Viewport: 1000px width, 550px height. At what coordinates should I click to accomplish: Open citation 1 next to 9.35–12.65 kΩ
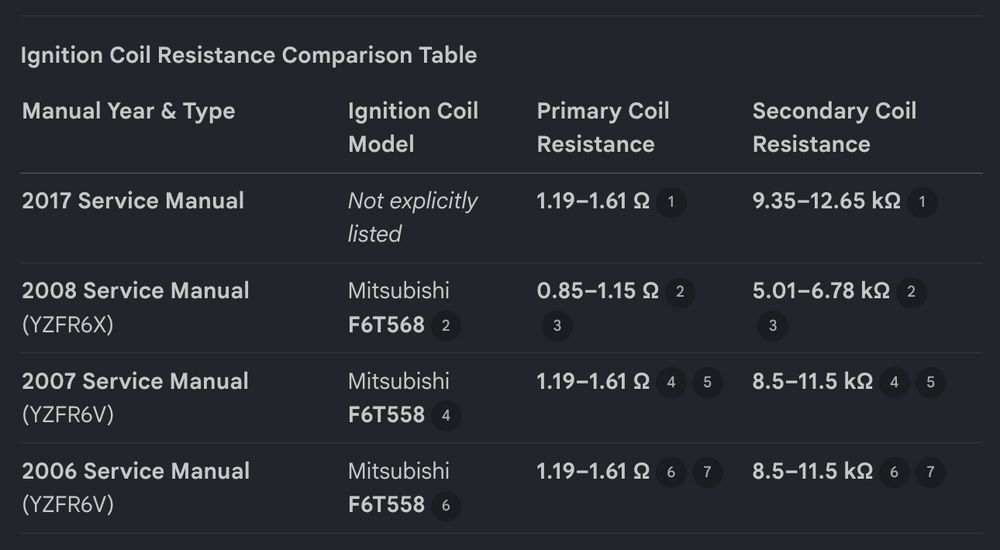coord(922,202)
